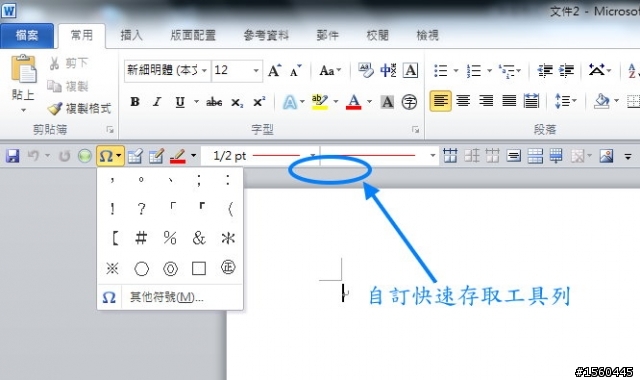
Task: Click the Omega symbol button
Action: [106, 156]
